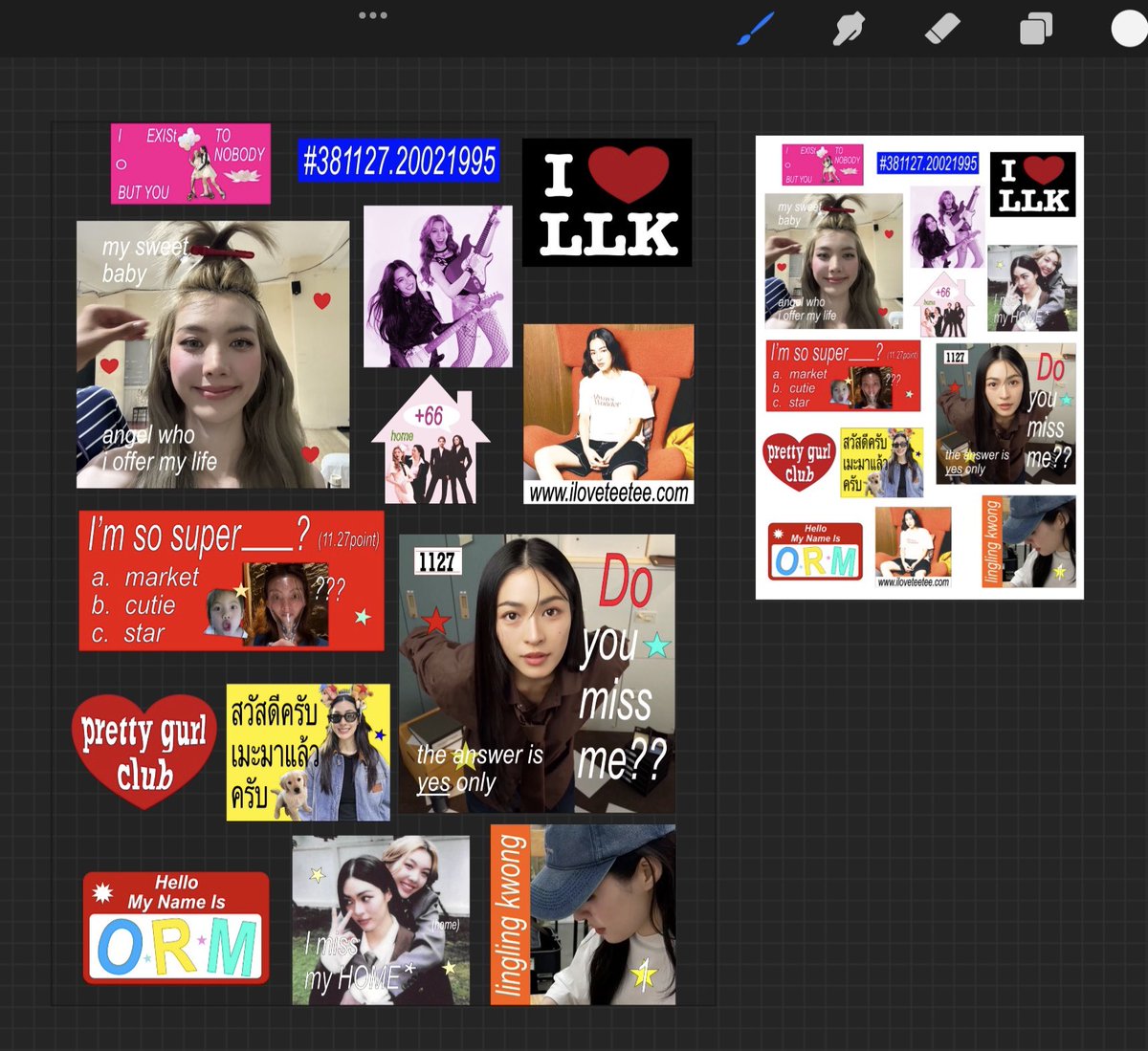
Task: Click small '#381127.20021995' label on white sheet
Action: (927, 164)
